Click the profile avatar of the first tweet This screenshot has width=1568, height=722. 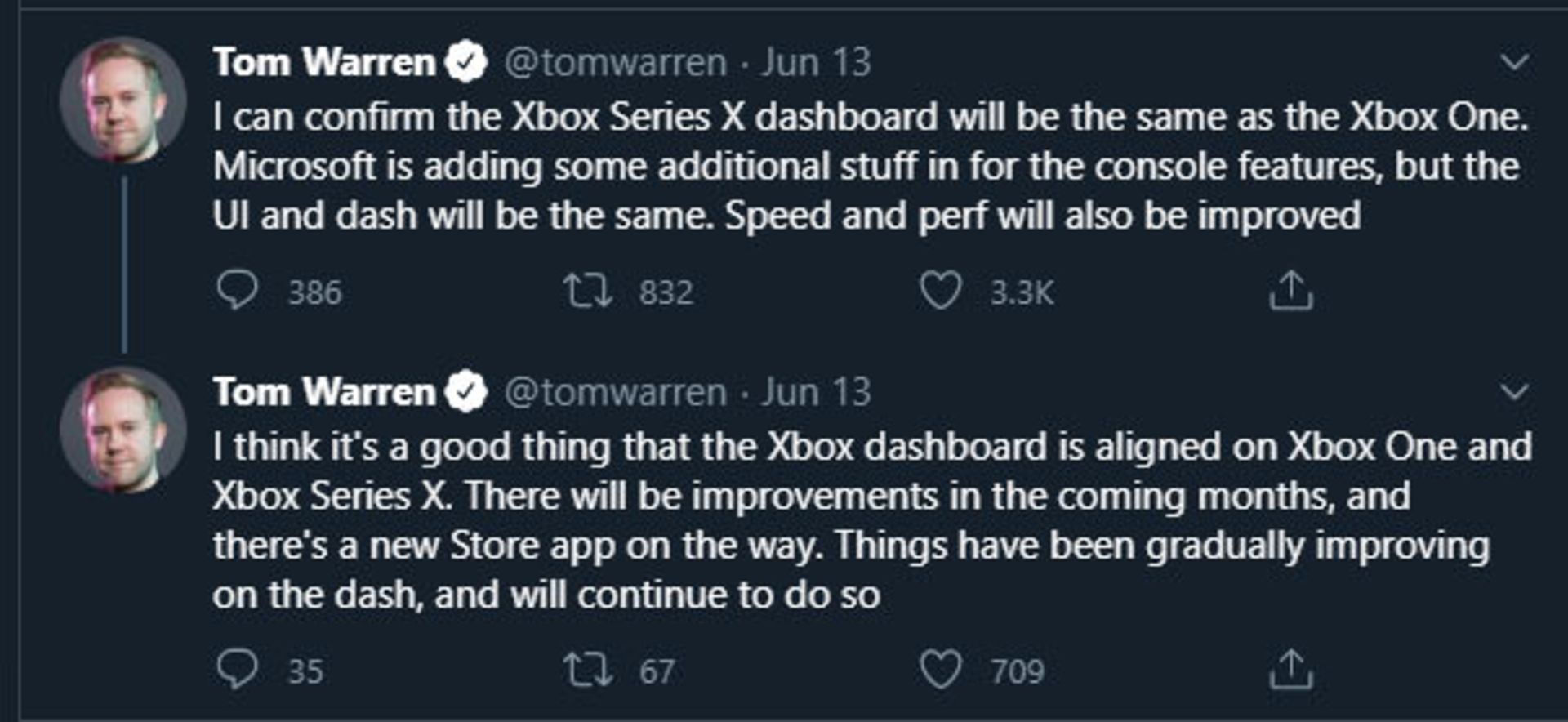click(123, 100)
